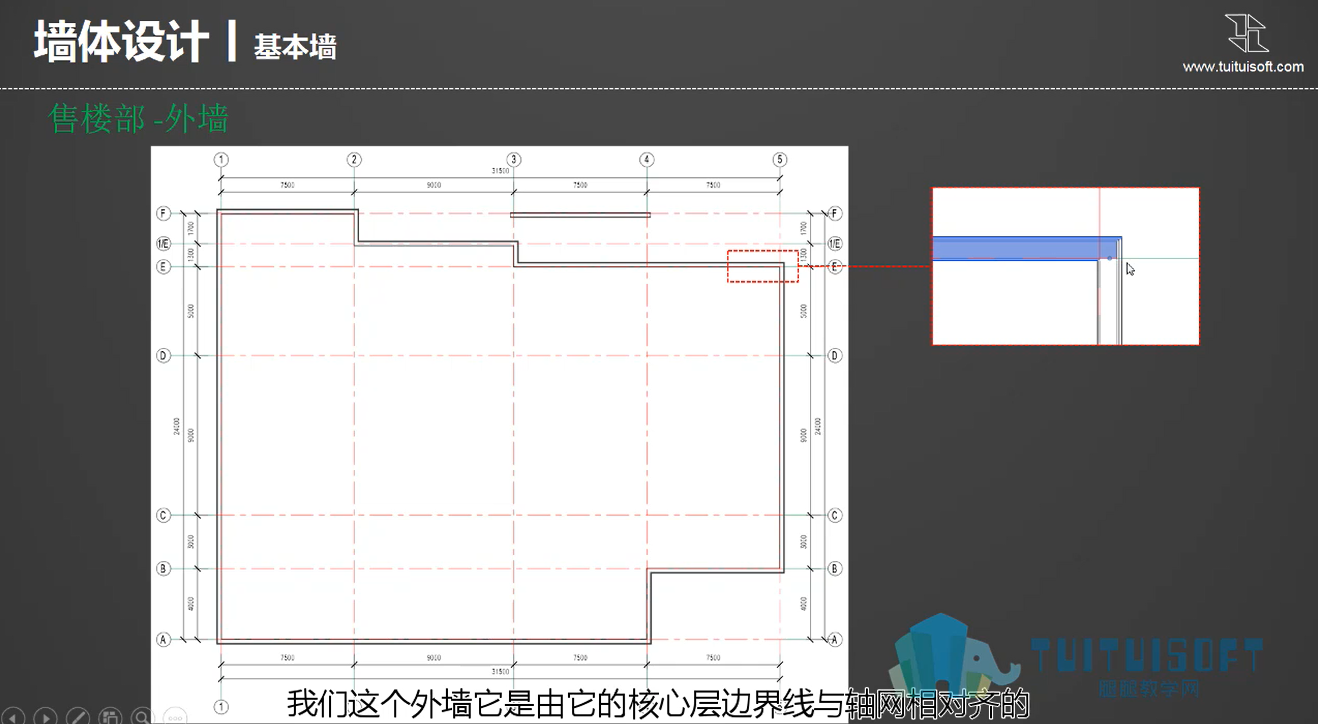1318x724 pixels.
Task: Show all slides grid view icon
Action: click(x=110, y=716)
